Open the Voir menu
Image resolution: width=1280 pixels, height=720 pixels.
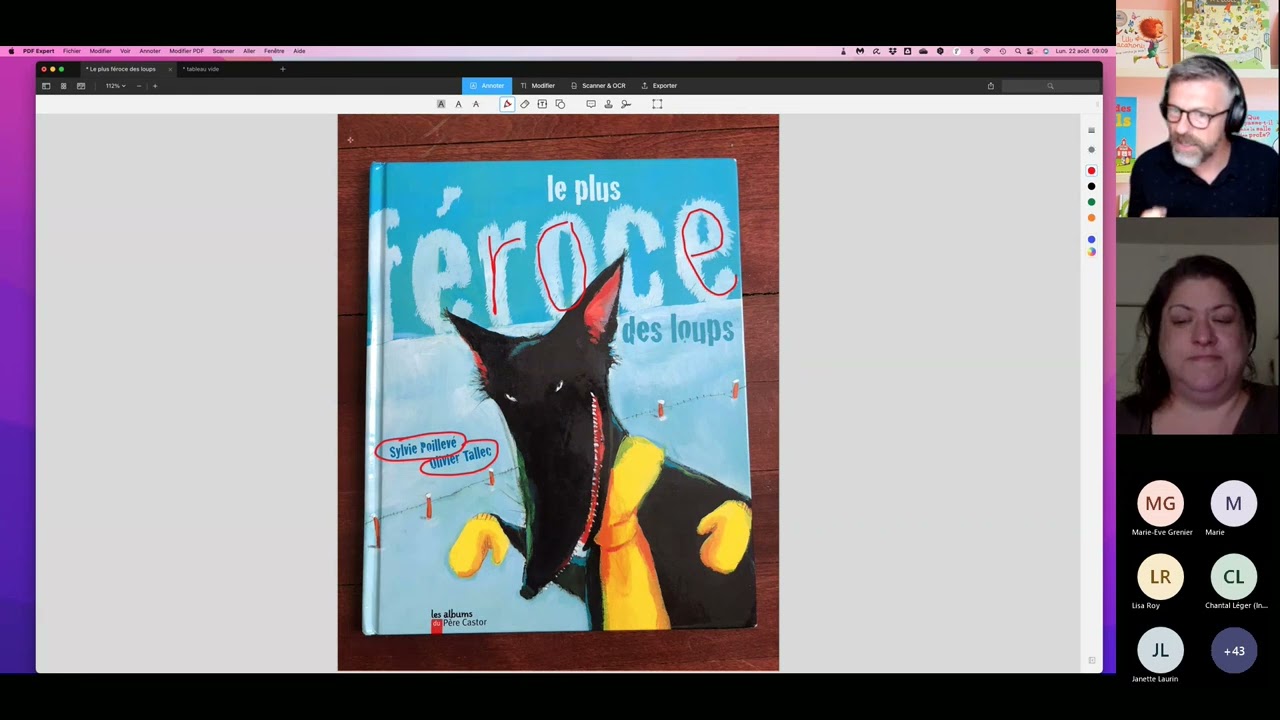pyautogui.click(x=125, y=51)
